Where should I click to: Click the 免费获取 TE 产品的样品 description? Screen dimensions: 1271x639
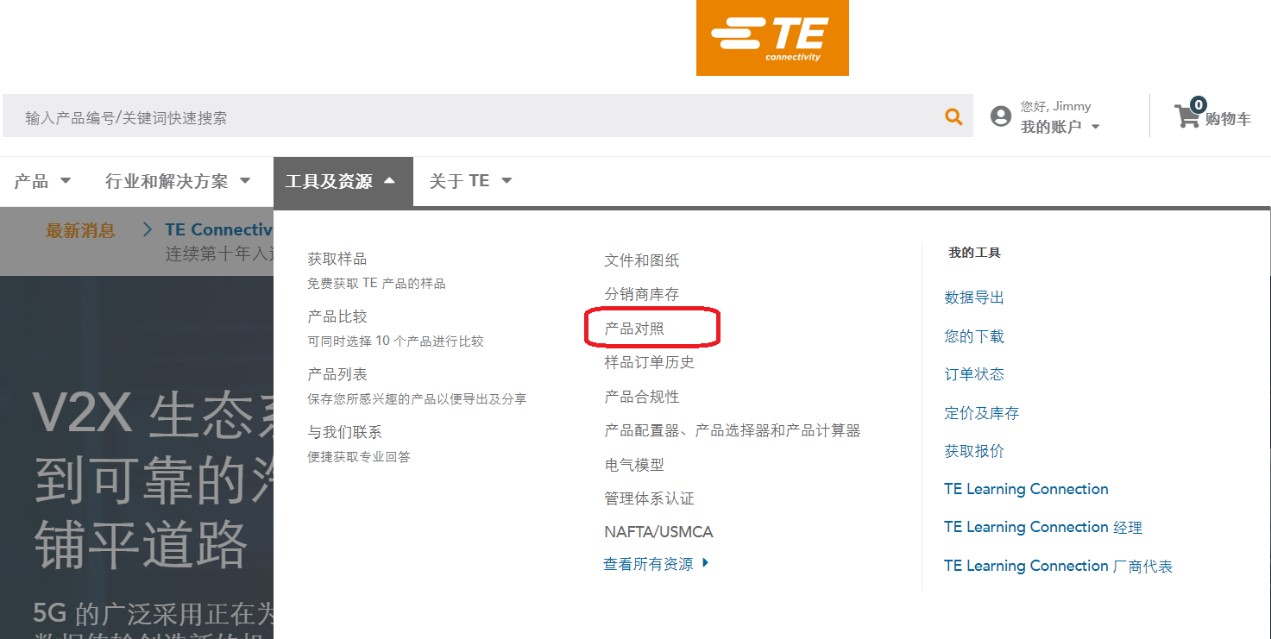coord(376,283)
